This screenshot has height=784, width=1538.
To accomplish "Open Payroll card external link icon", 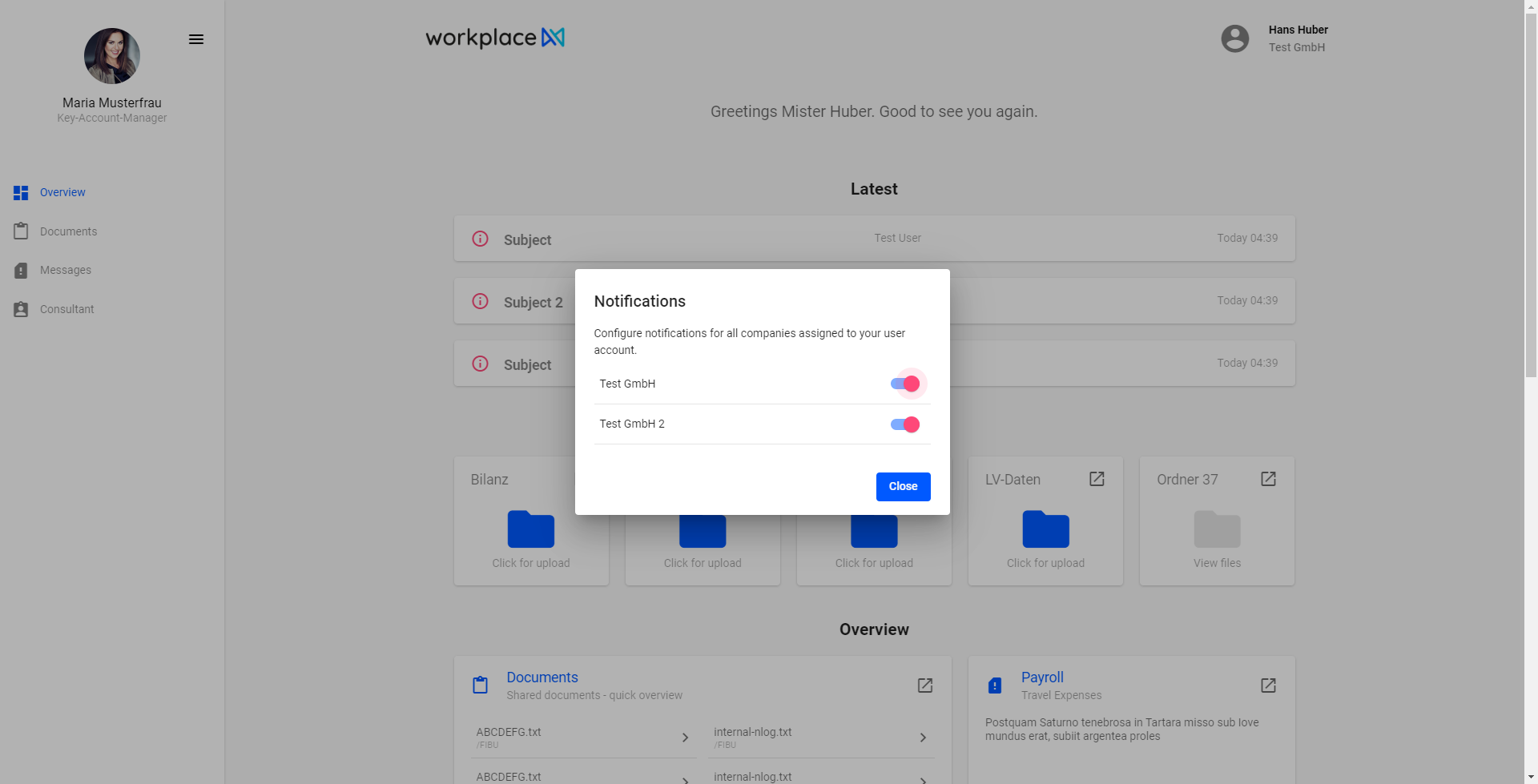I will pyautogui.click(x=1269, y=685).
